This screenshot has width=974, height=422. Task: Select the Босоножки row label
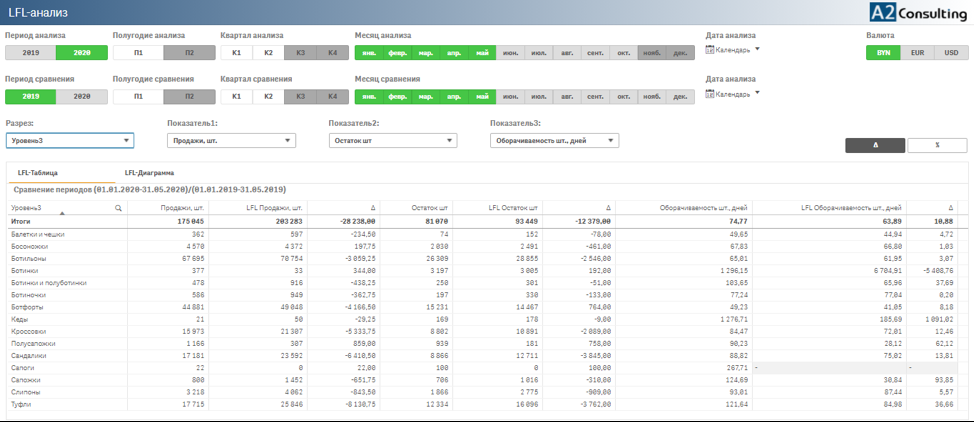(29, 246)
